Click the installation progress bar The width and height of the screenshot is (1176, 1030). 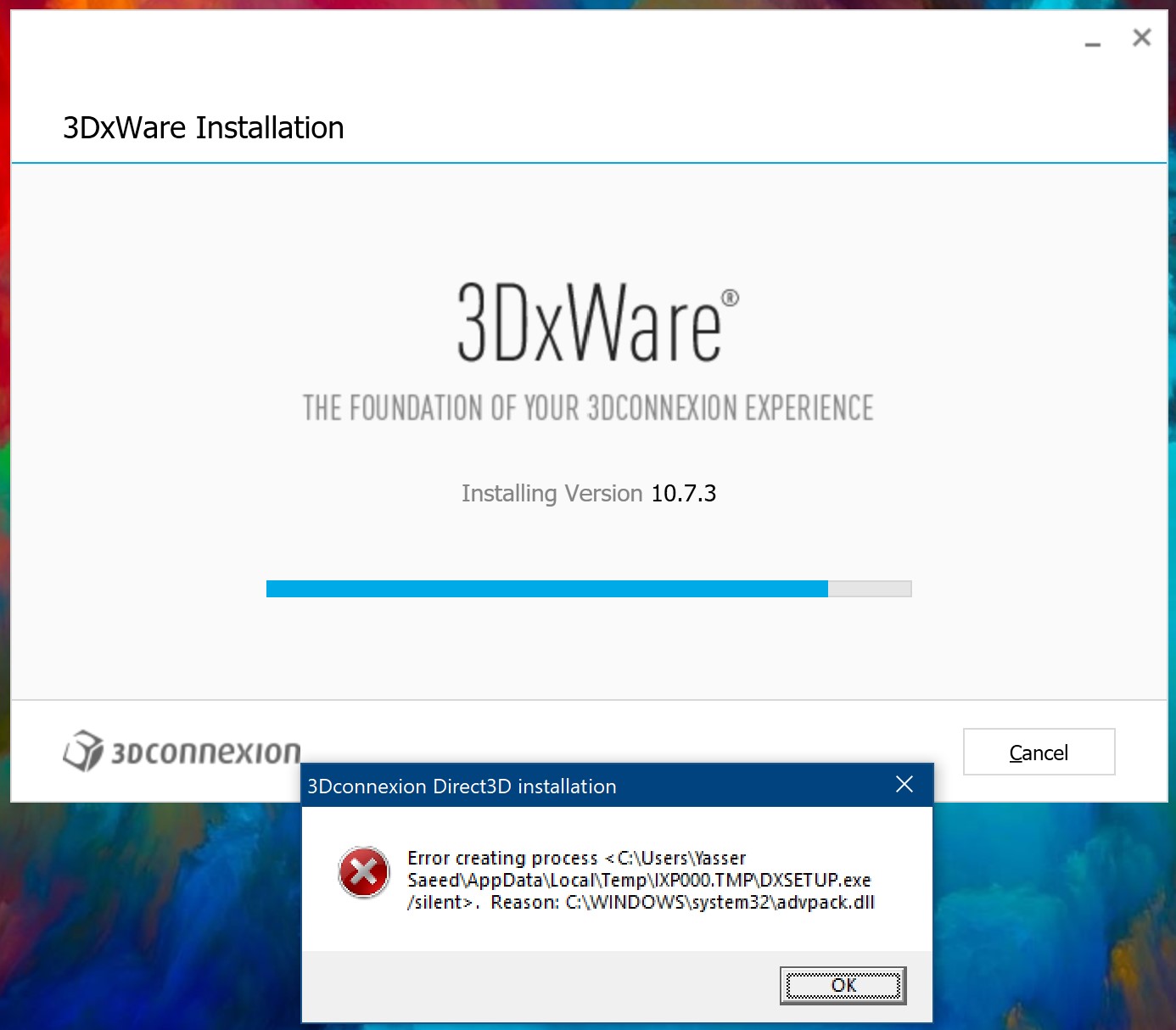tap(589, 589)
